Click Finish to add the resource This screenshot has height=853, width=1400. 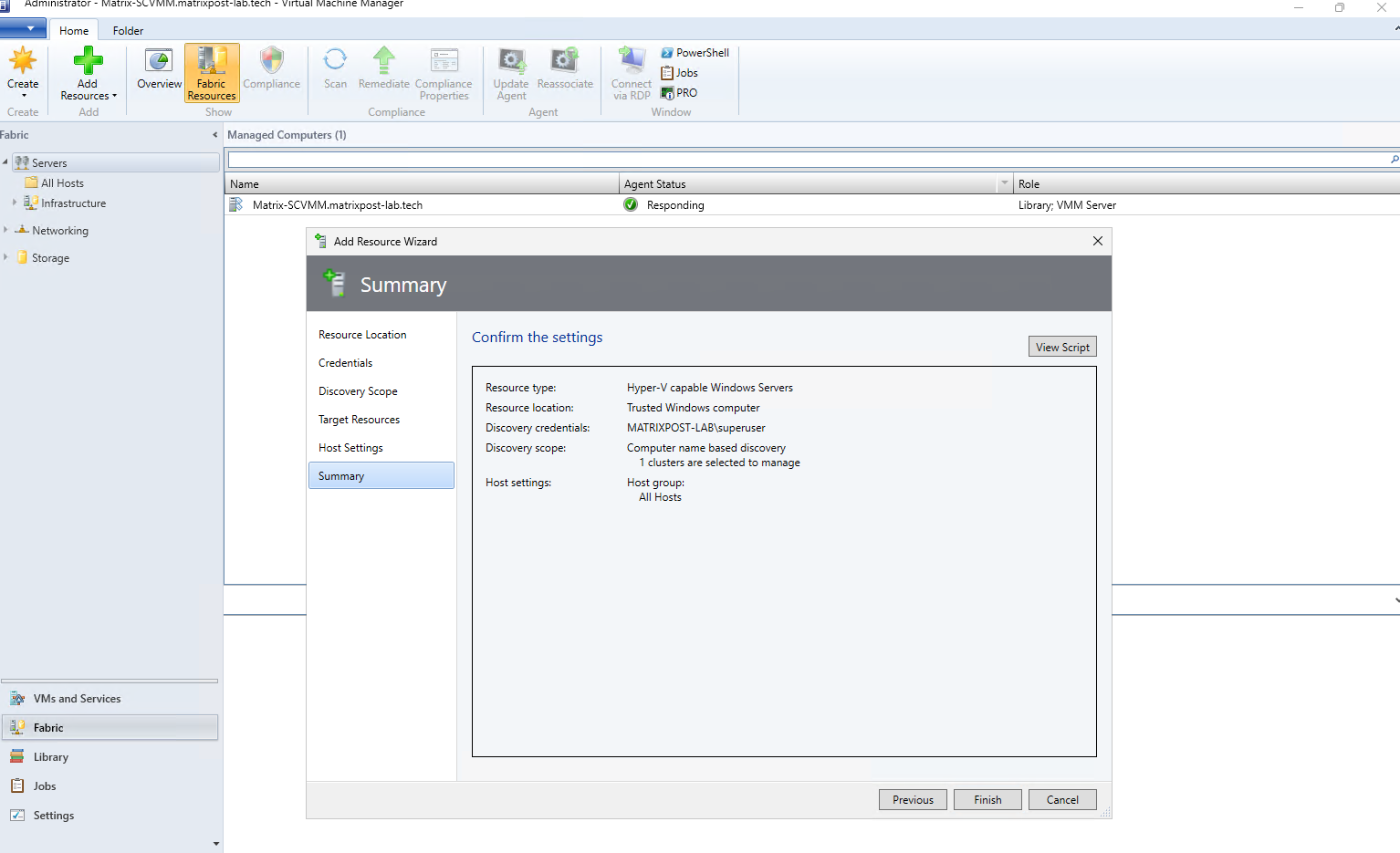pos(987,799)
